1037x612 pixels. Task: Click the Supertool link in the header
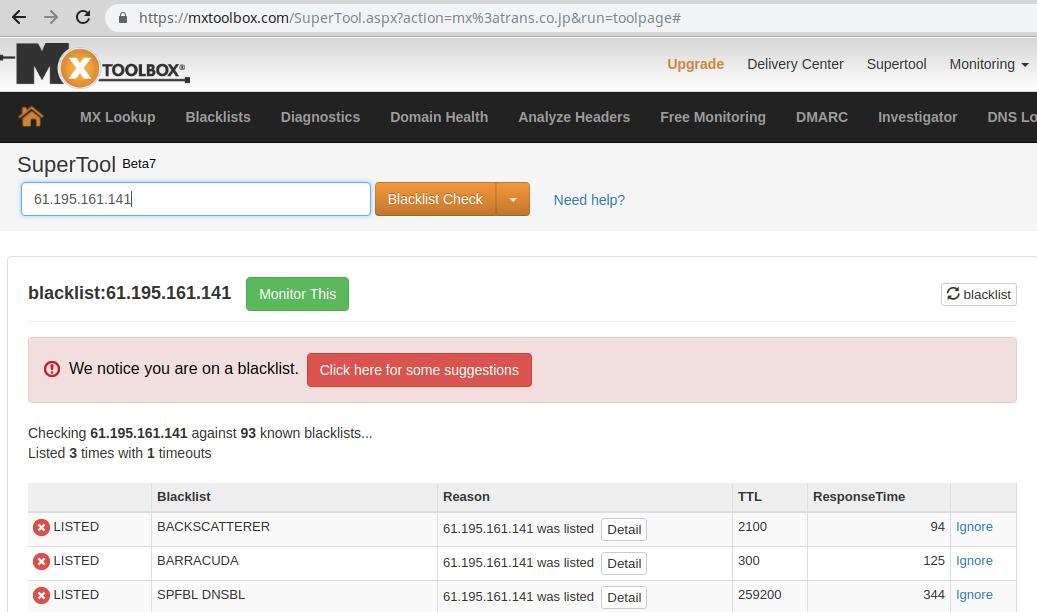(897, 64)
